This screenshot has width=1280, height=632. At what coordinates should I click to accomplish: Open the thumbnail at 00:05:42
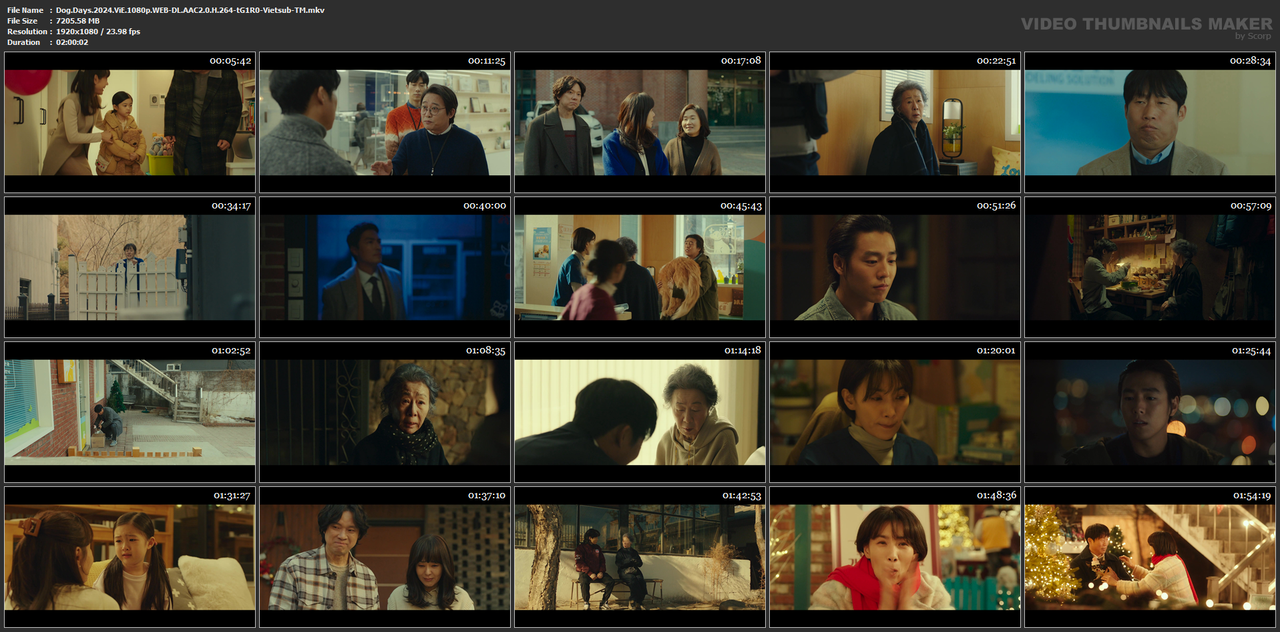click(130, 122)
